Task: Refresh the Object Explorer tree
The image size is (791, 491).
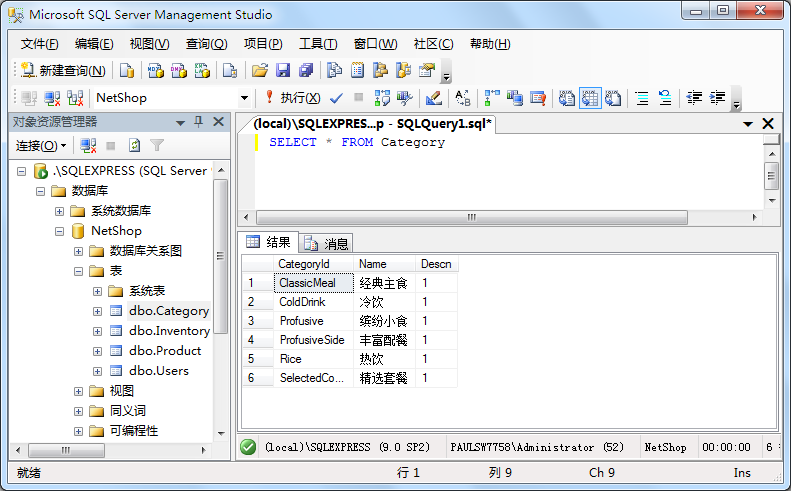Action: [x=134, y=146]
